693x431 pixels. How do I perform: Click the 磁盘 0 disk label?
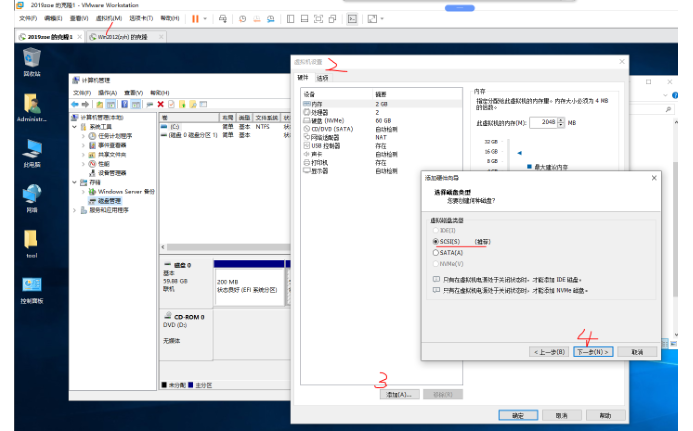(x=182, y=265)
